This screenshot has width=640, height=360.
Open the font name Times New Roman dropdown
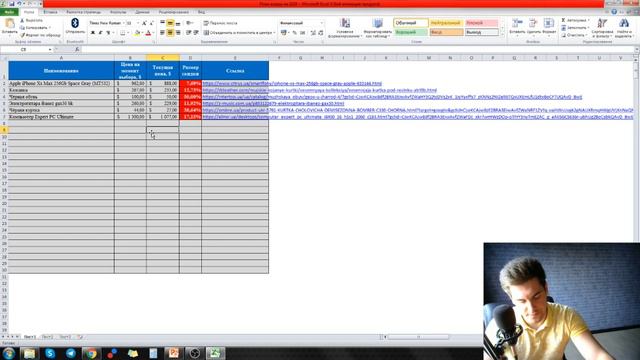coord(123,23)
